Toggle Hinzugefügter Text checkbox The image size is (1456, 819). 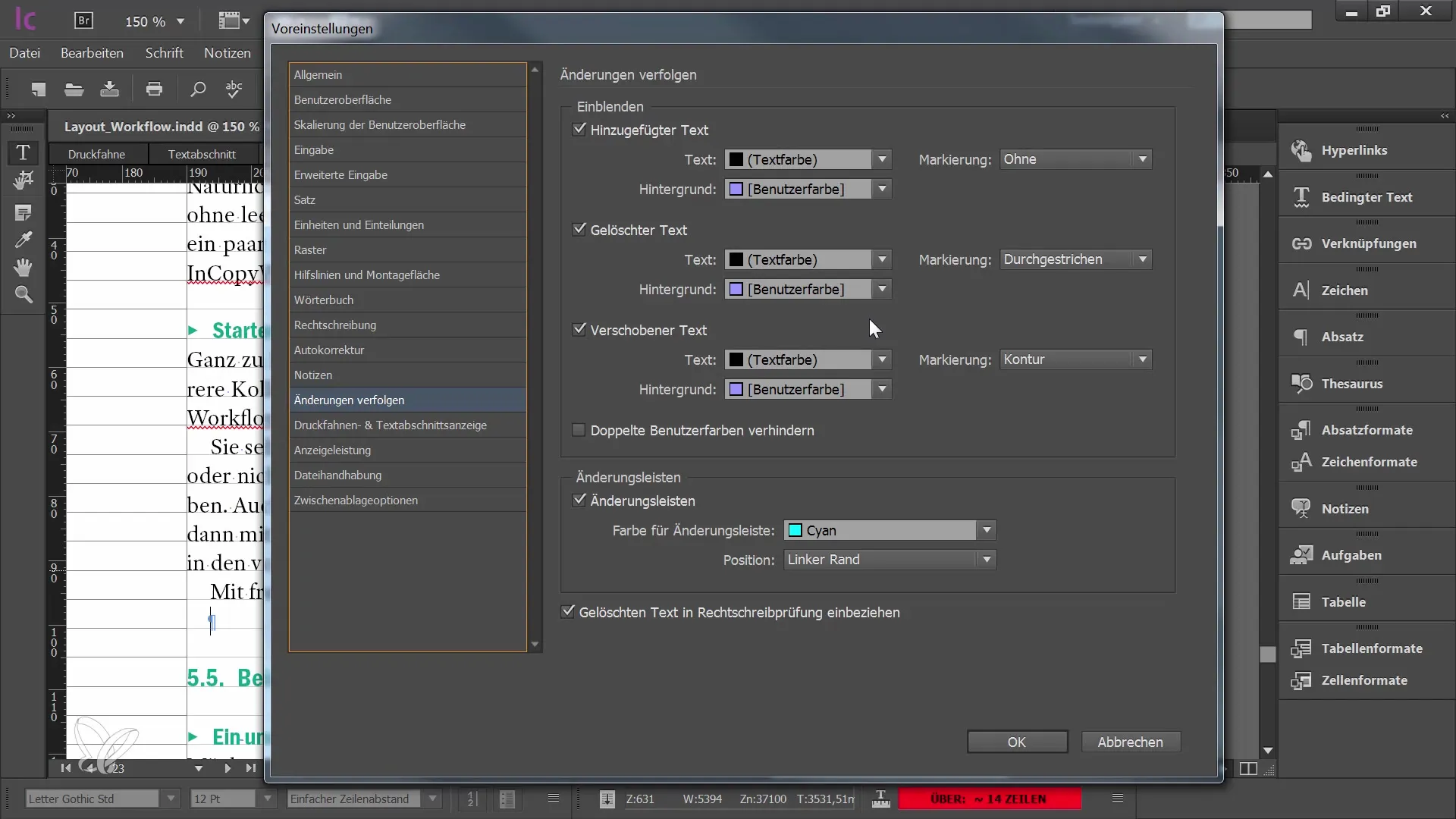pyautogui.click(x=579, y=129)
